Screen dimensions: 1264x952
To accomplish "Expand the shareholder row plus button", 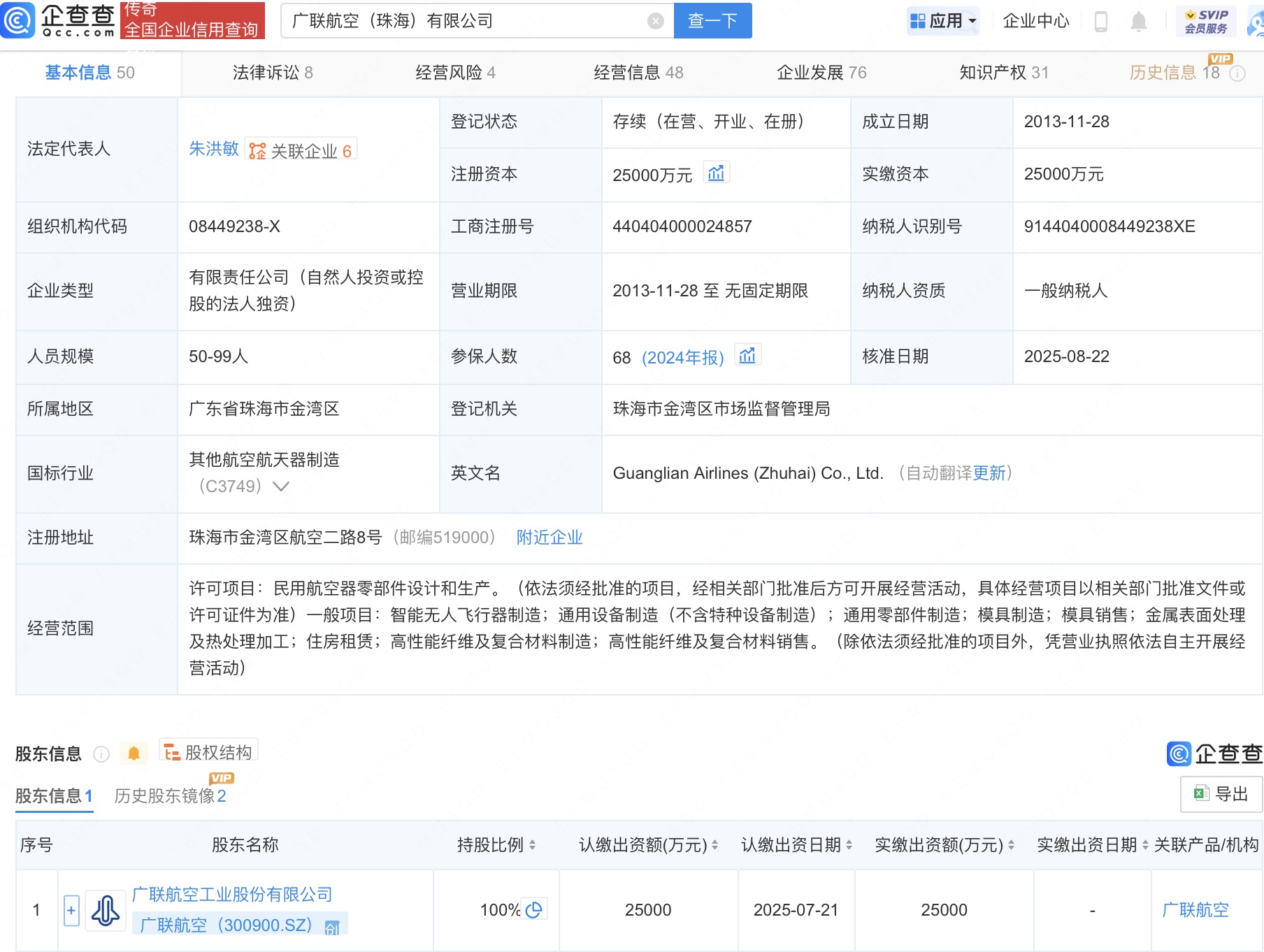I will tap(71, 911).
